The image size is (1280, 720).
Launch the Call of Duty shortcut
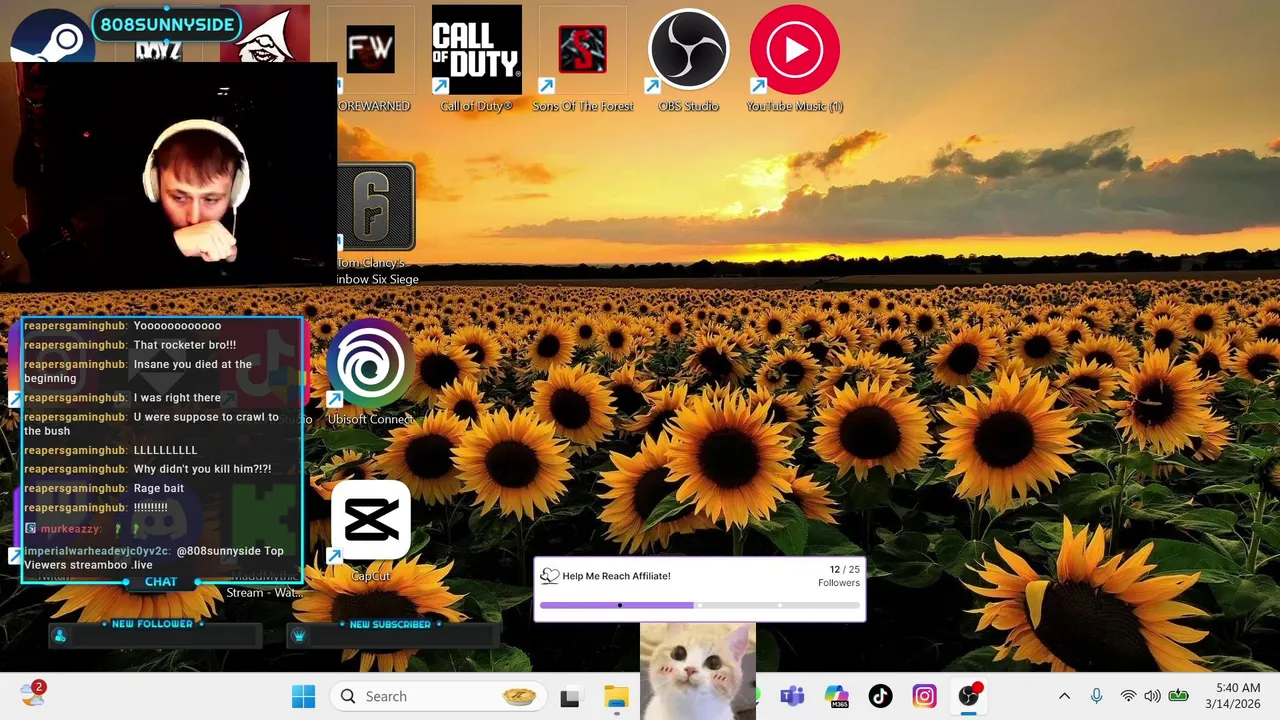[476, 58]
